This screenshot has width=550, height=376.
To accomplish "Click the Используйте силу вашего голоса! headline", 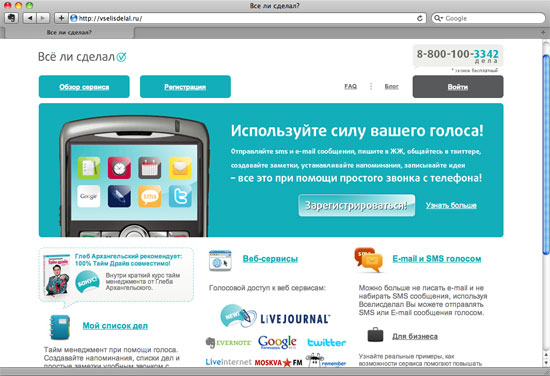I will coord(357,130).
